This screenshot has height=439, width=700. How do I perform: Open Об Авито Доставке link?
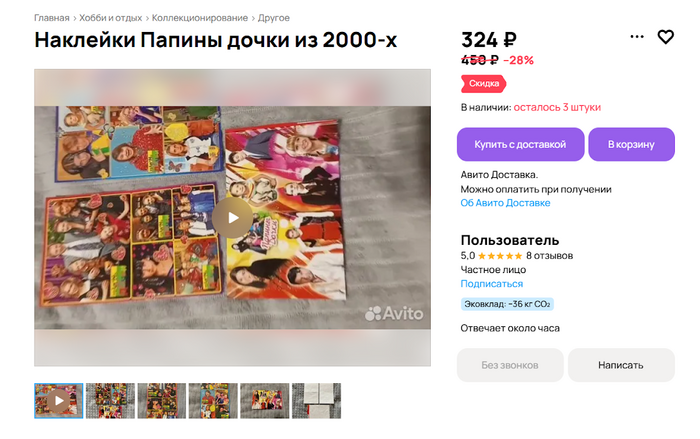[x=505, y=203]
